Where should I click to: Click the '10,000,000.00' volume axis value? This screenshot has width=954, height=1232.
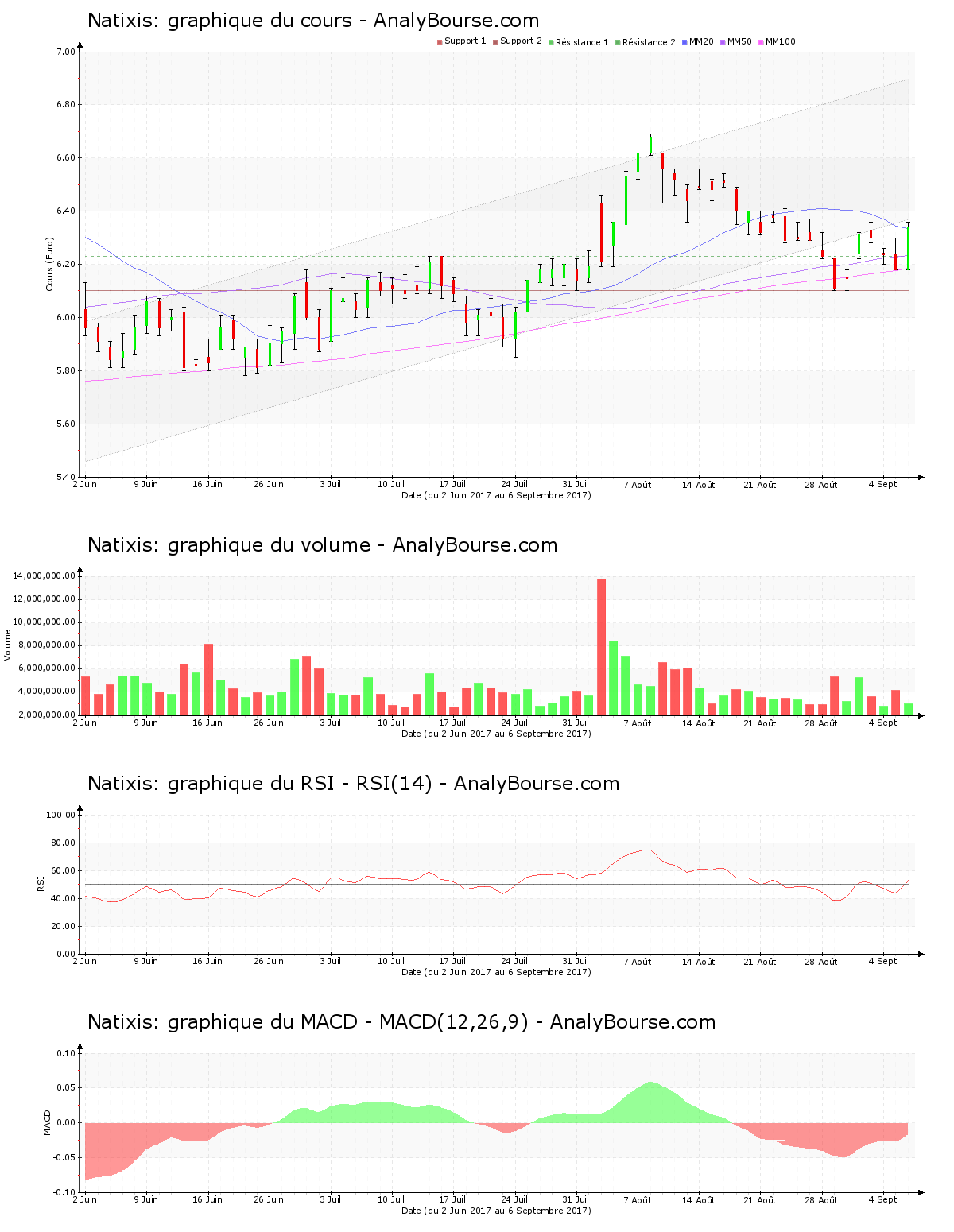(x=44, y=622)
